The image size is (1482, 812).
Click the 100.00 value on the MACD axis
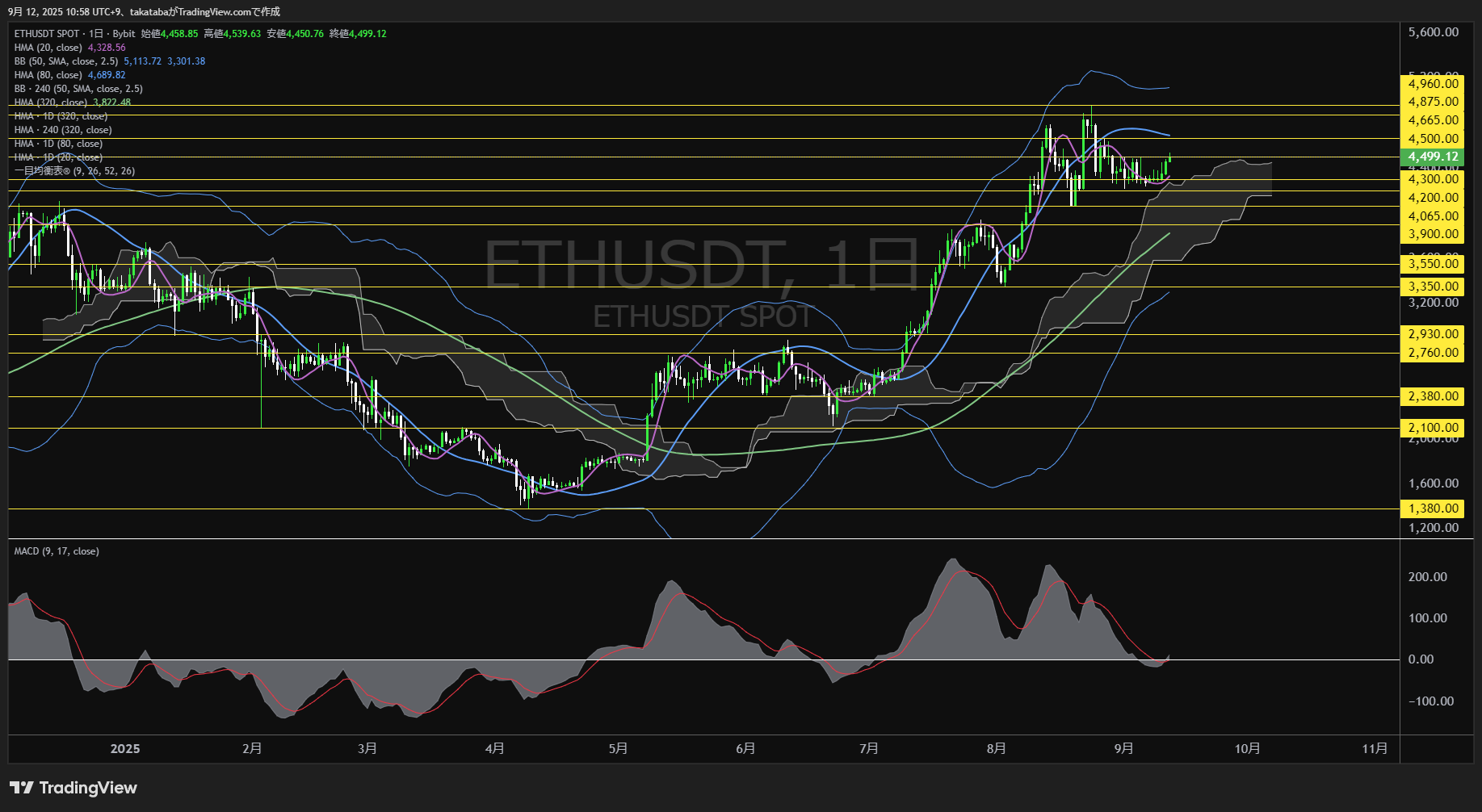pos(1428,618)
